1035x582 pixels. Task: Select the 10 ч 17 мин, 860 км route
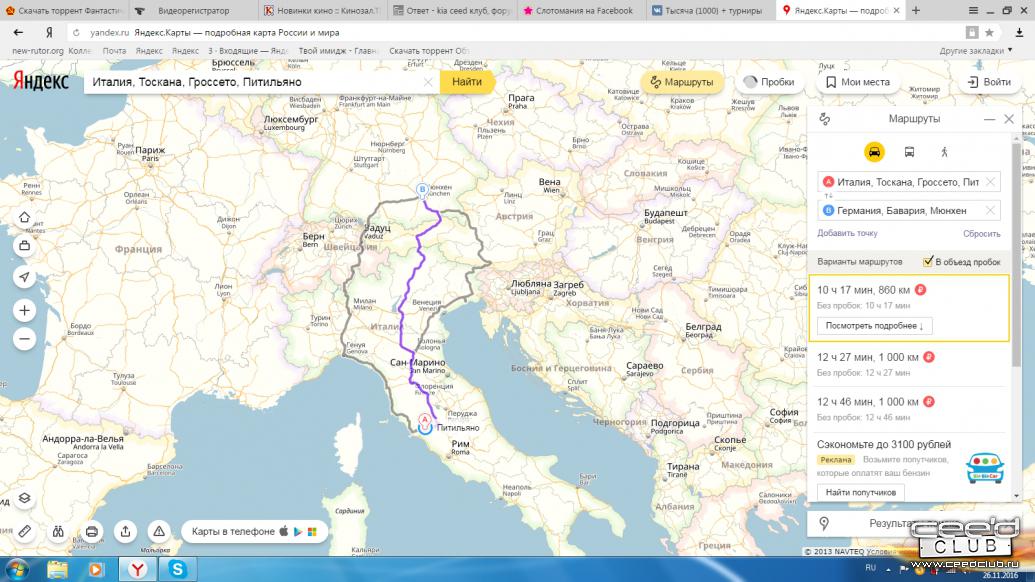tap(909, 307)
